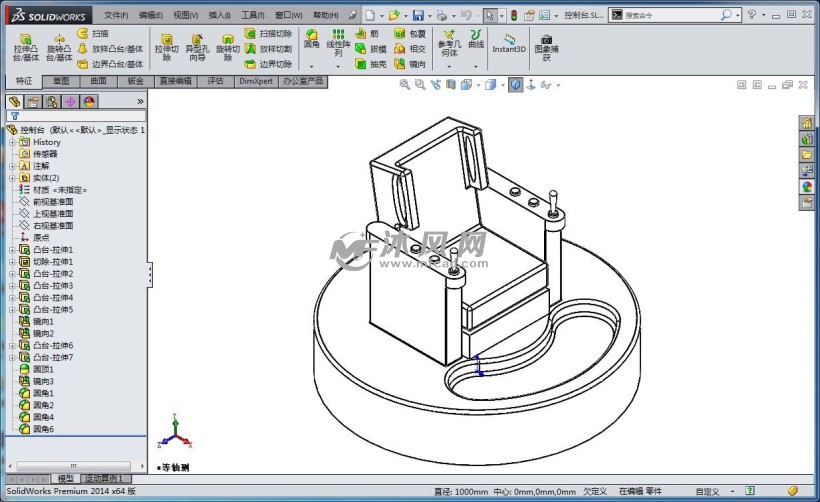Image resolution: width=820 pixels, height=502 pixels.
Task: Open the 圆角 fillet dropdown arrow
Action: coord(312,65)
